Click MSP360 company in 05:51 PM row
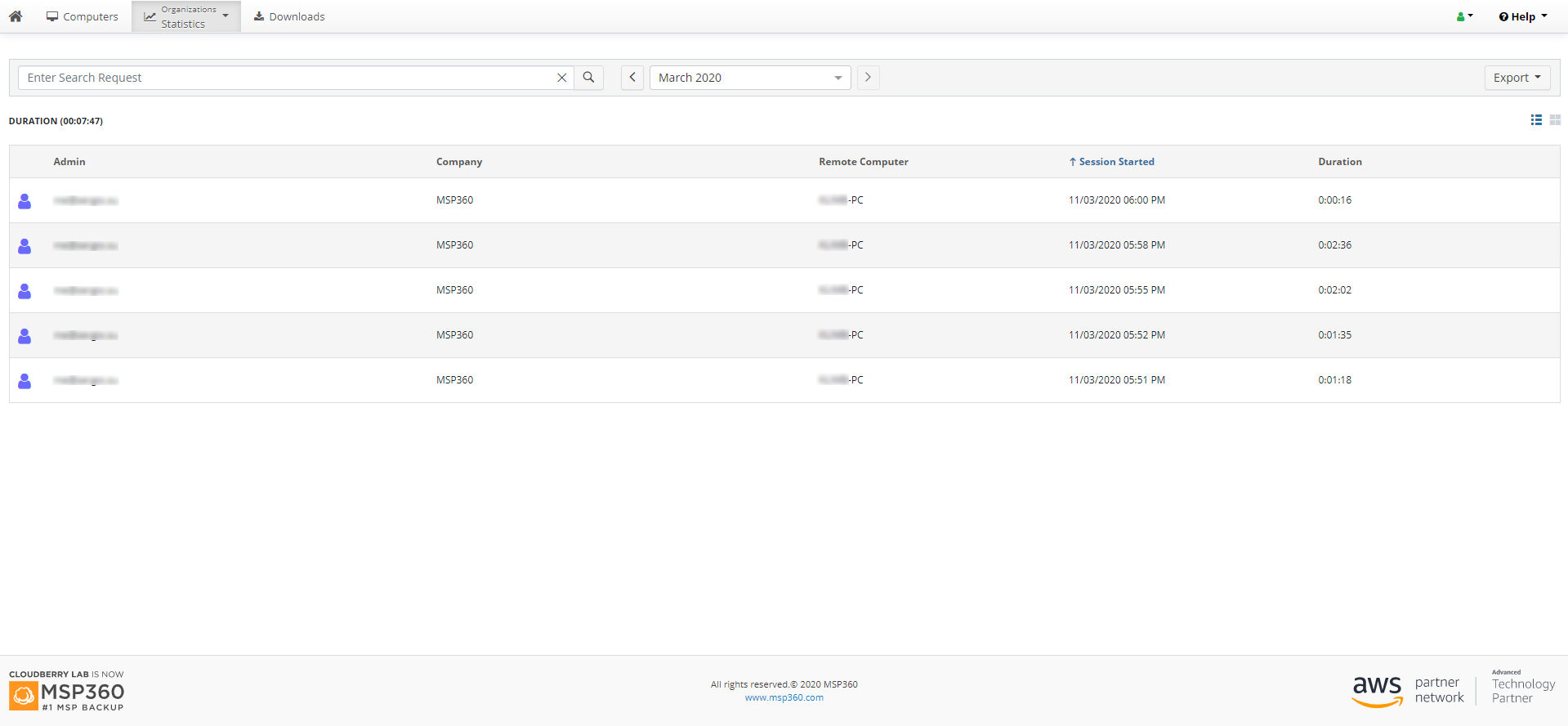 click(x=454, y=380)
